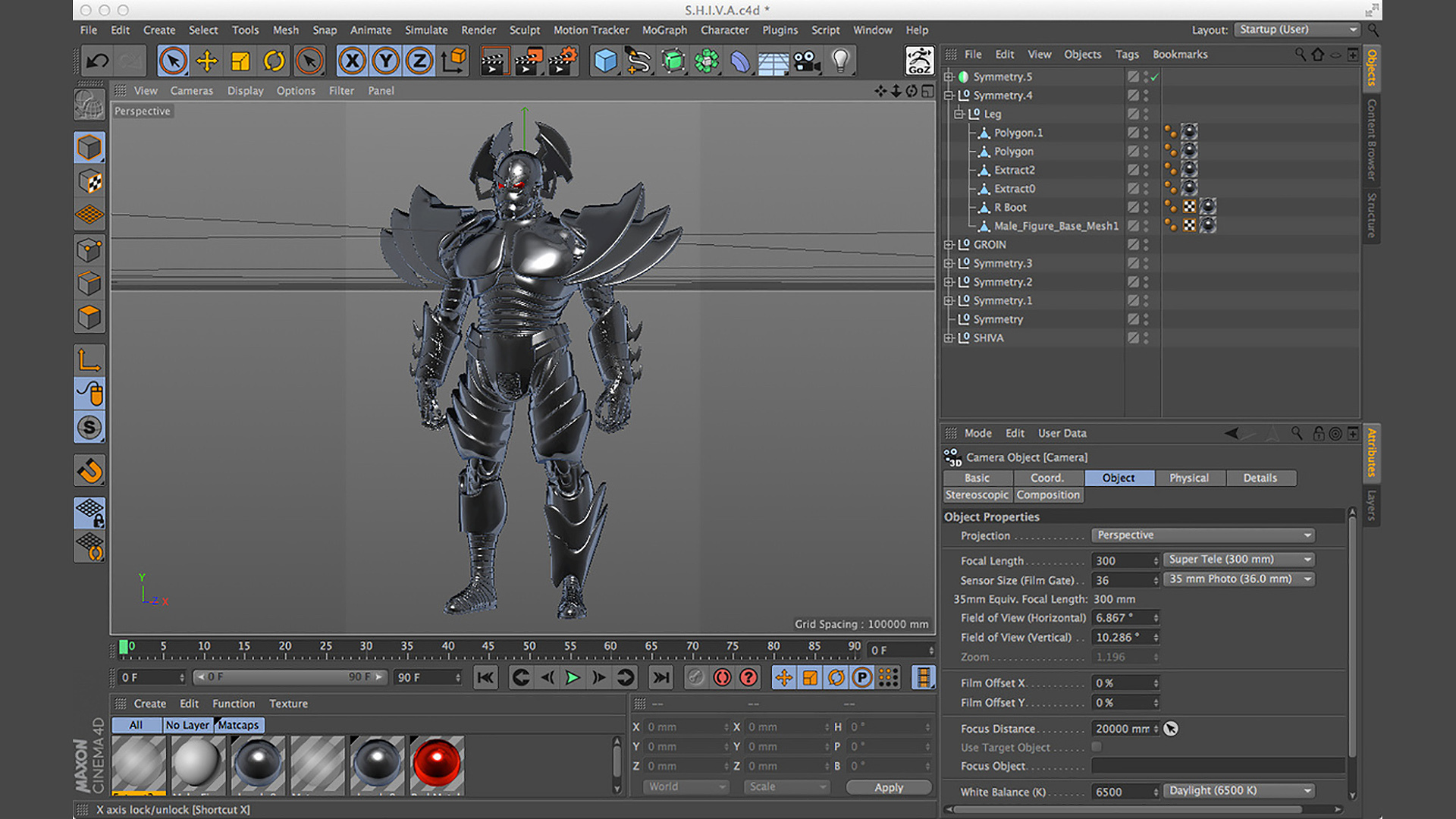Screen dimensions: 1456x819
Task: Select the Move tool in the toolbar
Action: coord(206,61)
